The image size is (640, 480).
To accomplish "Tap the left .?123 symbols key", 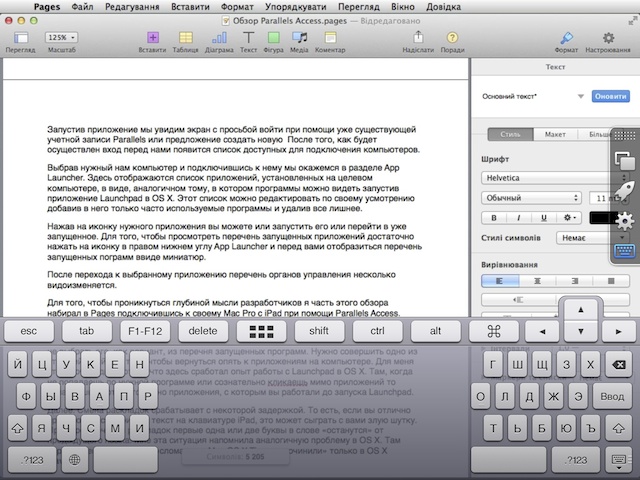I will tap(32, 460).
